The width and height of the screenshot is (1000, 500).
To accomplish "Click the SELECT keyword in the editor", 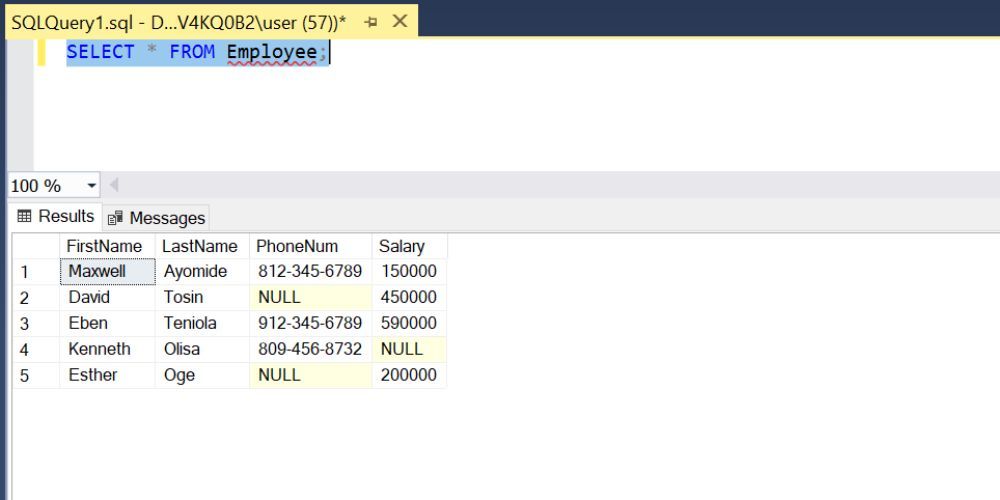I will [100, 52].
